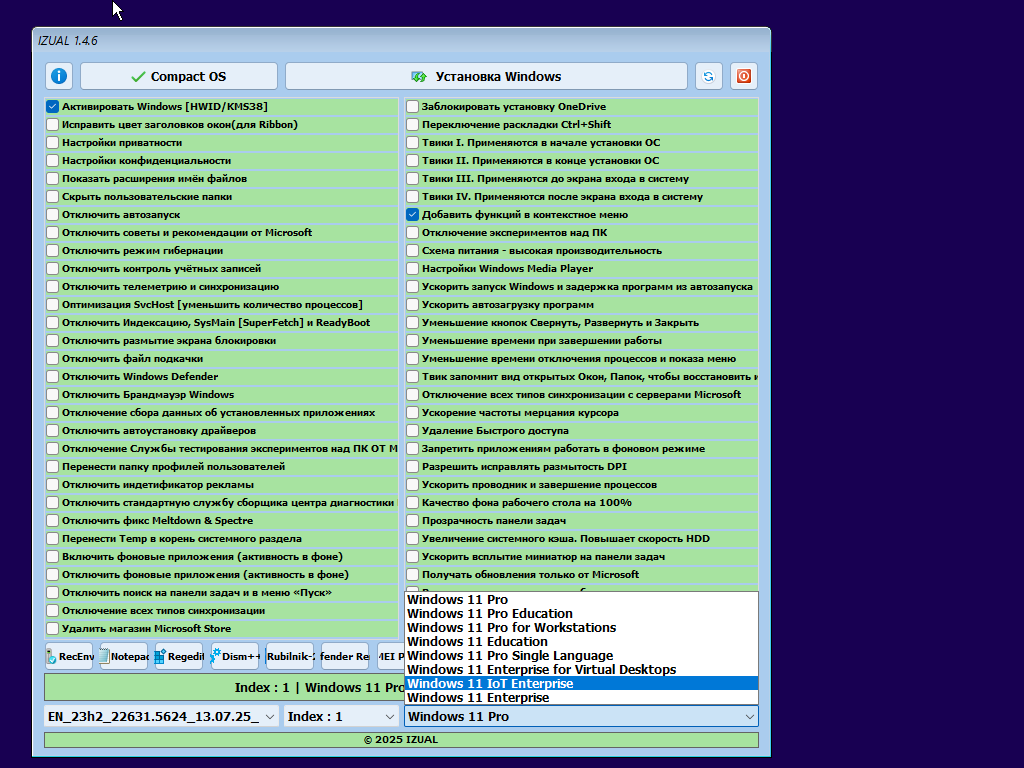Check Заблокировать установку OneDrive
Viewport: 1024px width, 768px height.
(413, 106)
